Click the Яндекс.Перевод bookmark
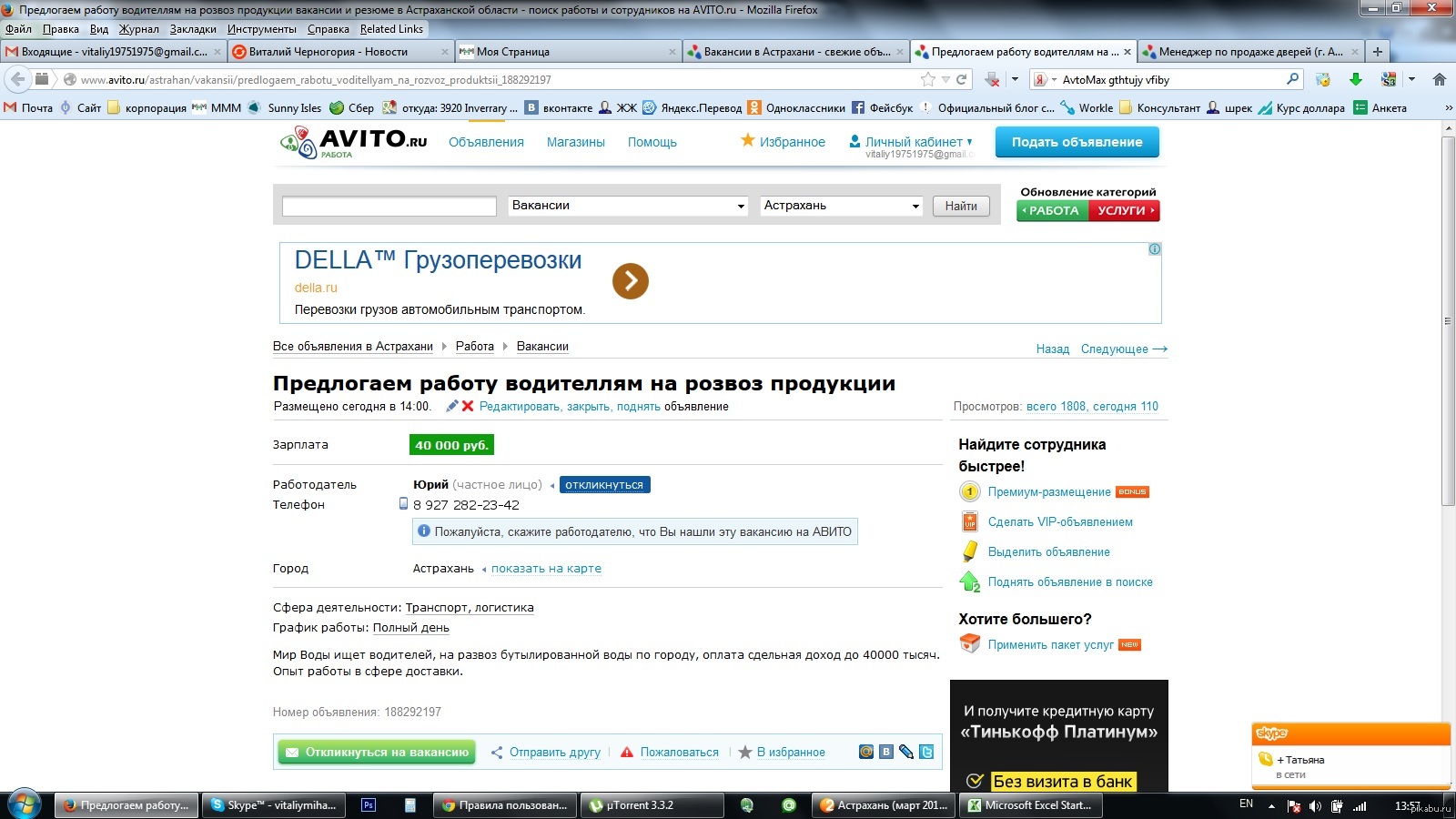Screen dimensions: 1456x819 coord(693,107)
